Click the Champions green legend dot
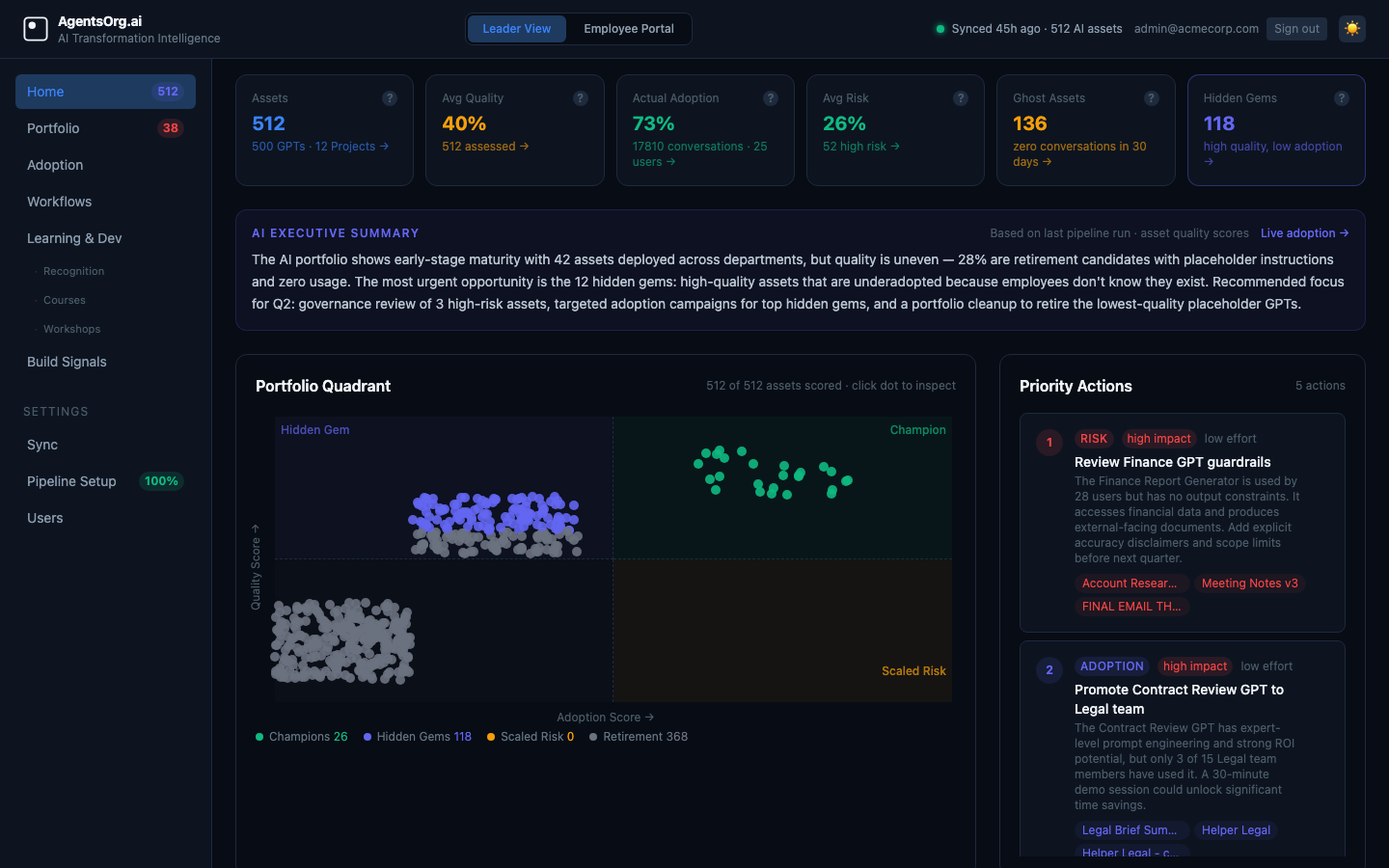 coord(259,737)
